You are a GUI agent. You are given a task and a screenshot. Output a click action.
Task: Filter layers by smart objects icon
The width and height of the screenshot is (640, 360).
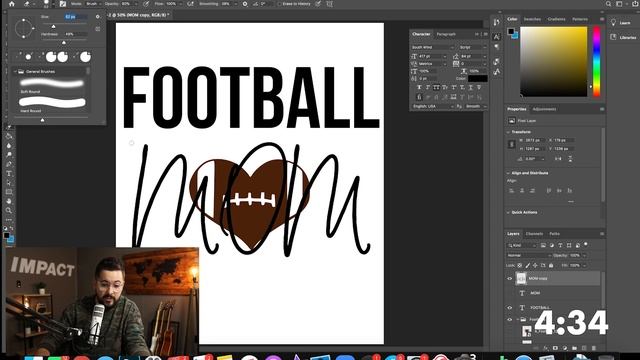[x=578, y=245]
